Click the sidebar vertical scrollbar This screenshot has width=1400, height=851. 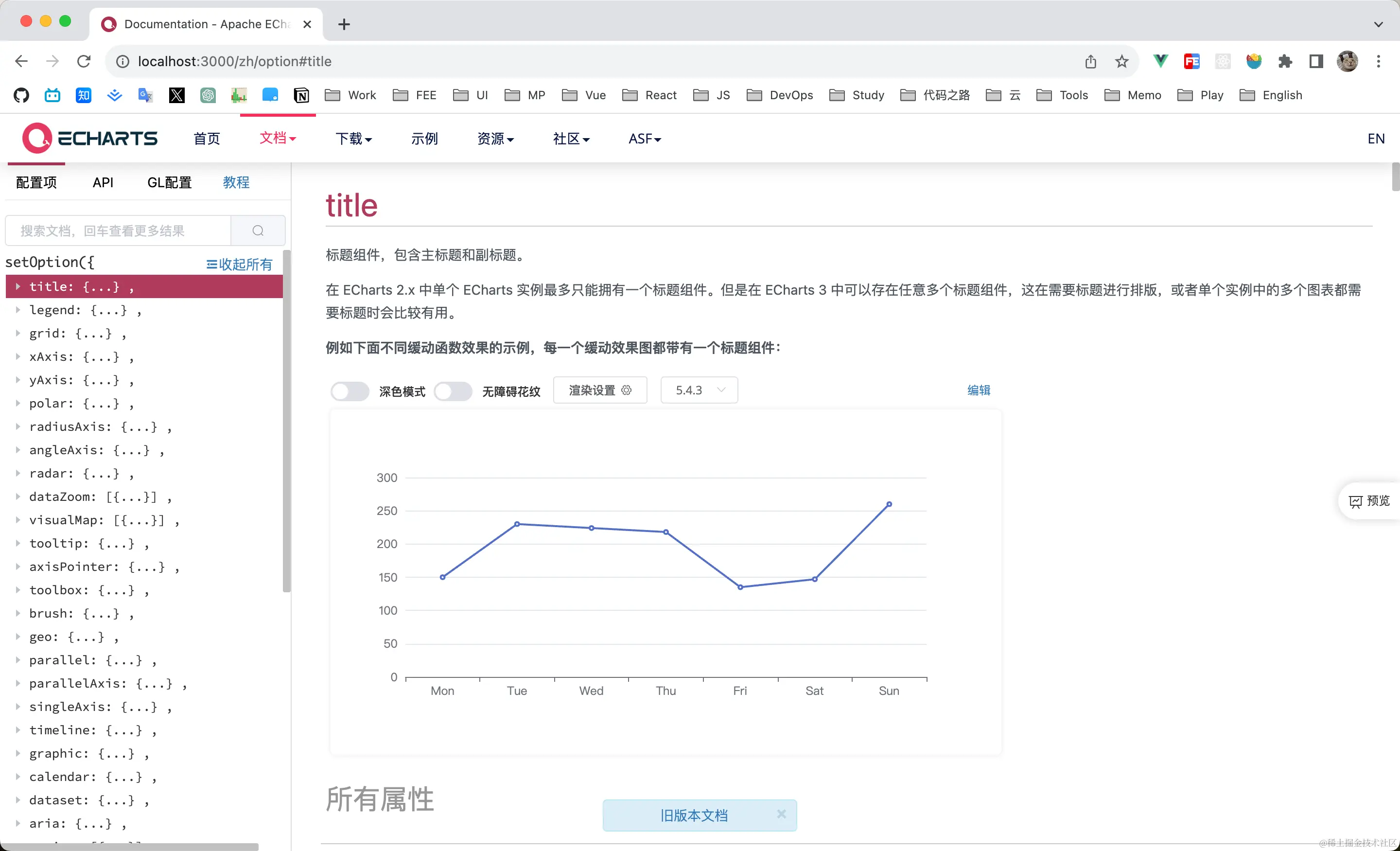pos(286,421)
